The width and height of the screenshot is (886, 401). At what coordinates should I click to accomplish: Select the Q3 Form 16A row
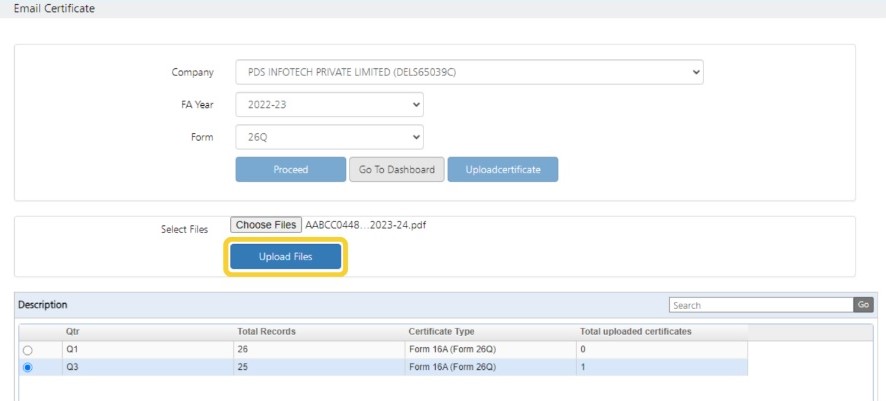pyautogui.click(x=383, y=367)
